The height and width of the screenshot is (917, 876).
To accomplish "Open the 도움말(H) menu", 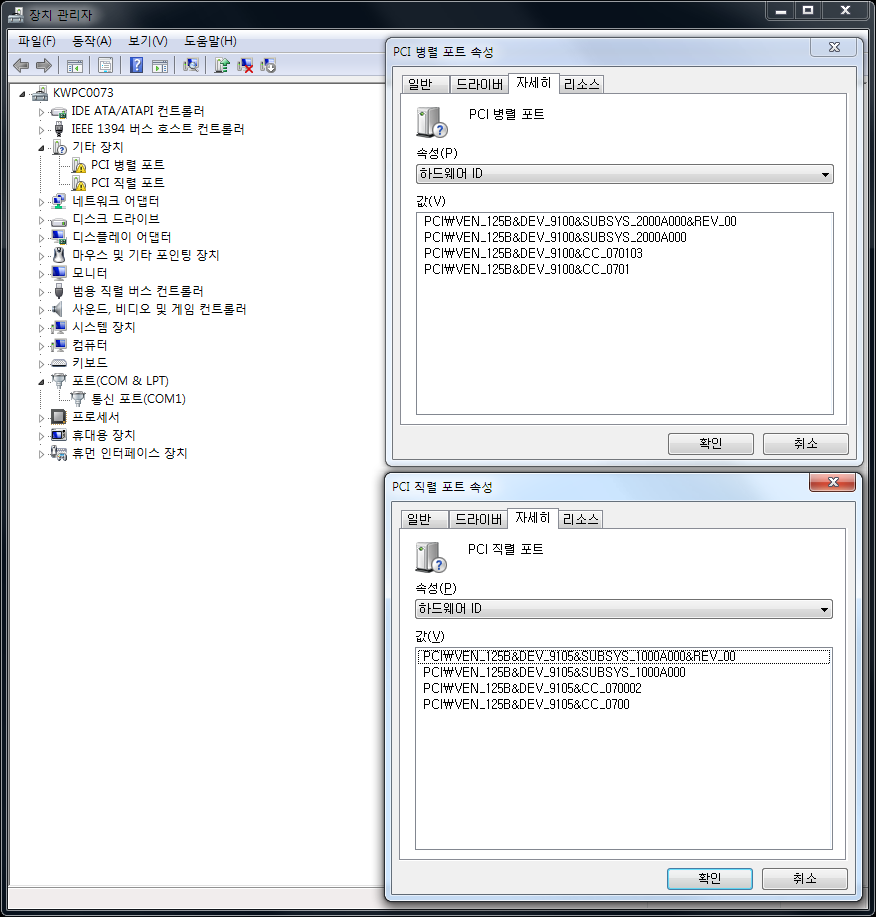I will coord(211,41).
